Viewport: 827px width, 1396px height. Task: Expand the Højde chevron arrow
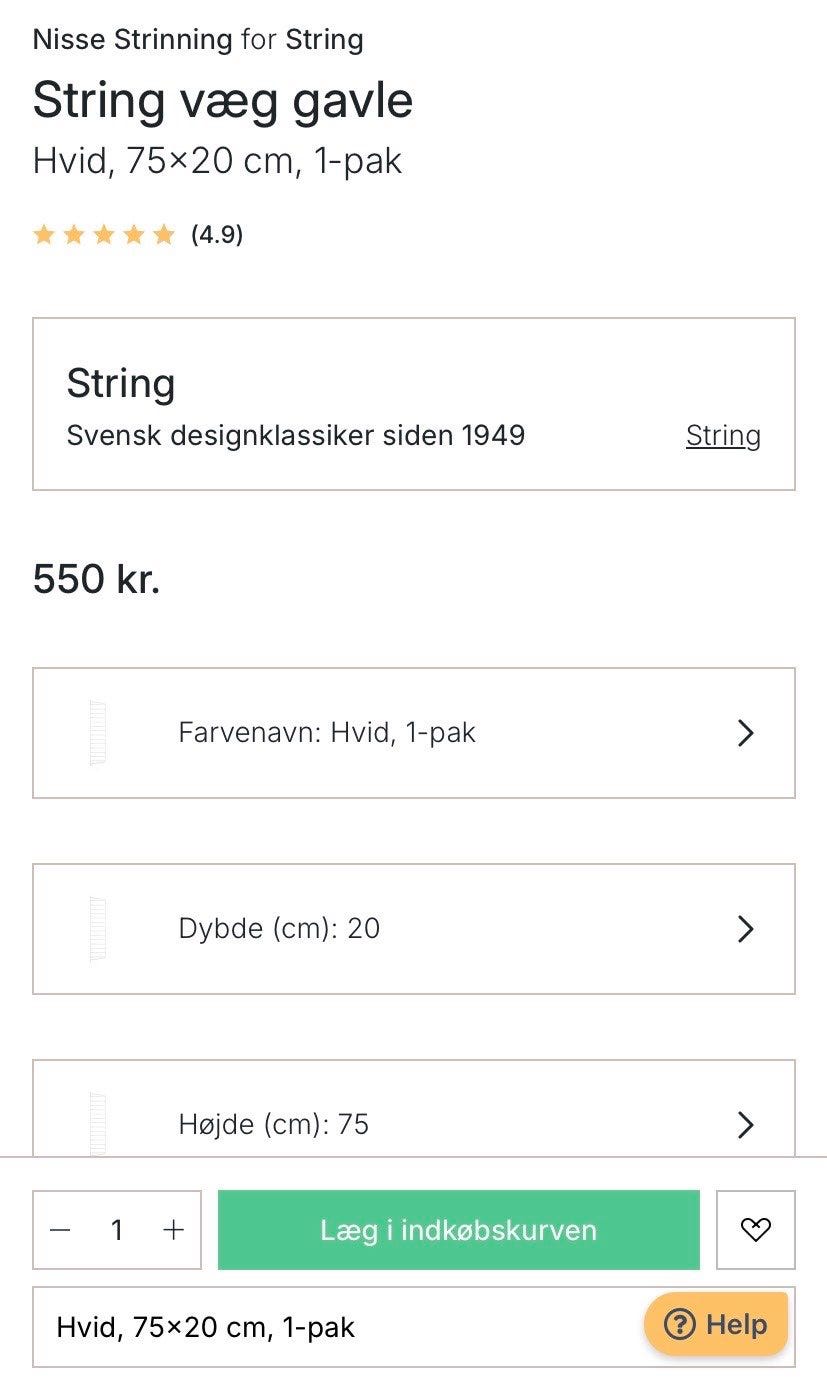click(x=745, y=1124)
